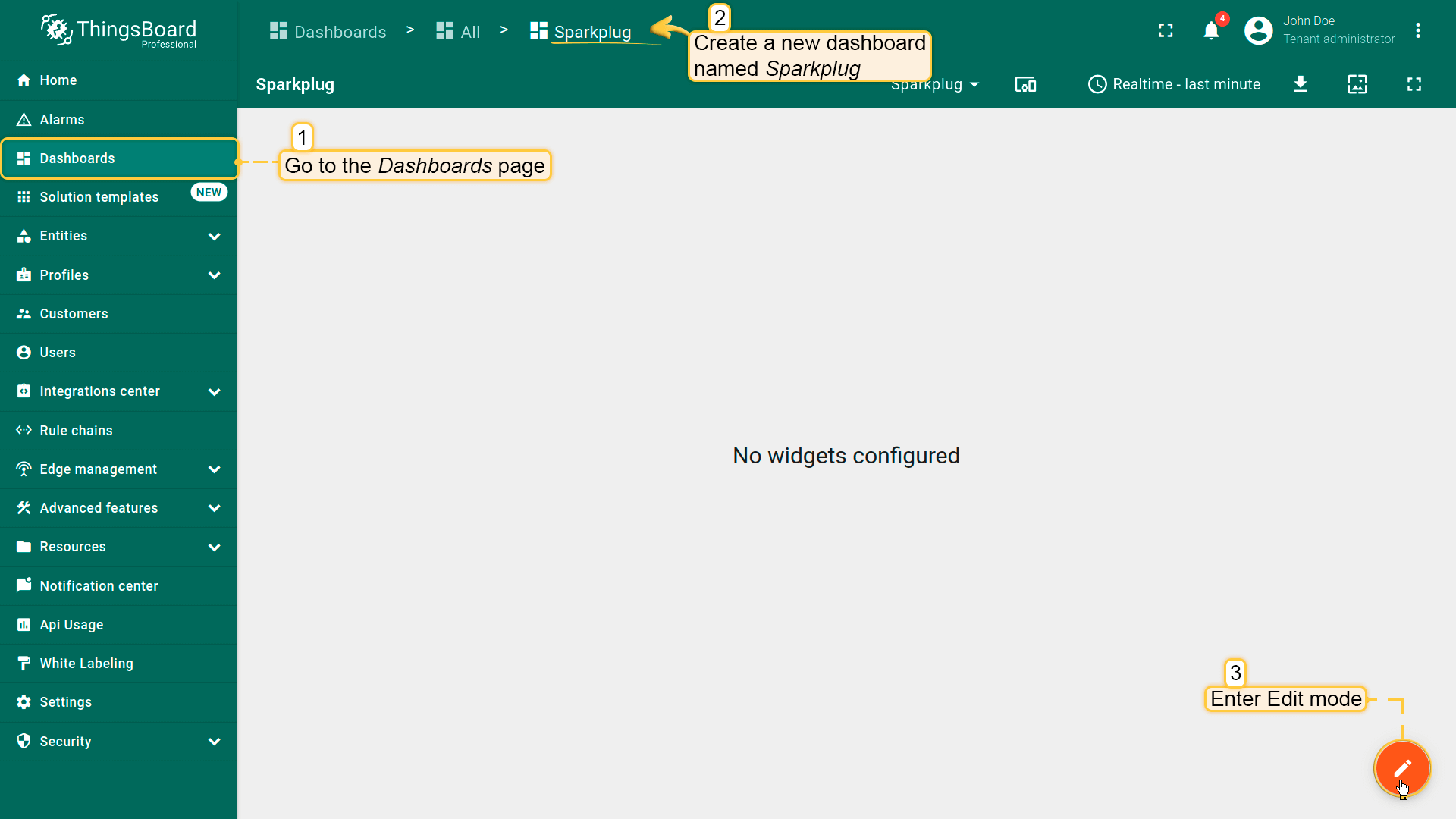1456x819 pixels.
Task: Click the orange pencil edit mode button
Action: point(1401,767)
